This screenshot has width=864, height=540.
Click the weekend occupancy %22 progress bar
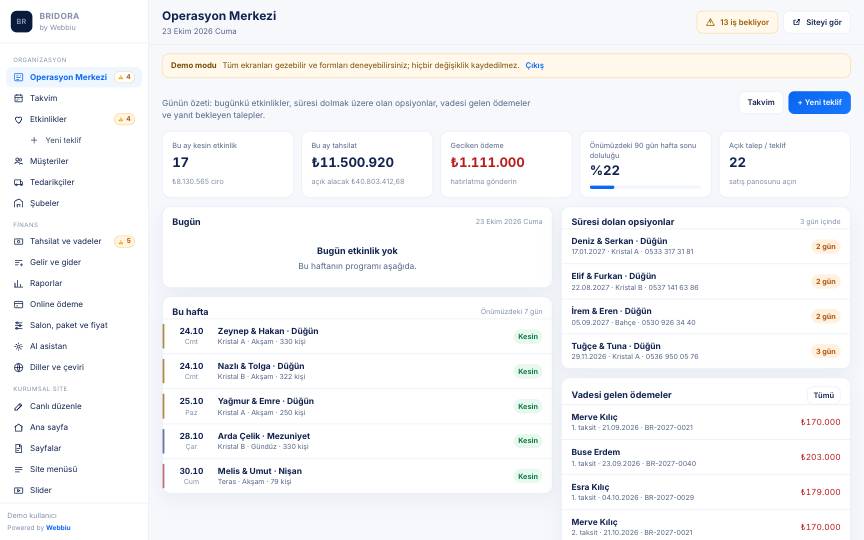pyautogui.click(x=645, y=187)
